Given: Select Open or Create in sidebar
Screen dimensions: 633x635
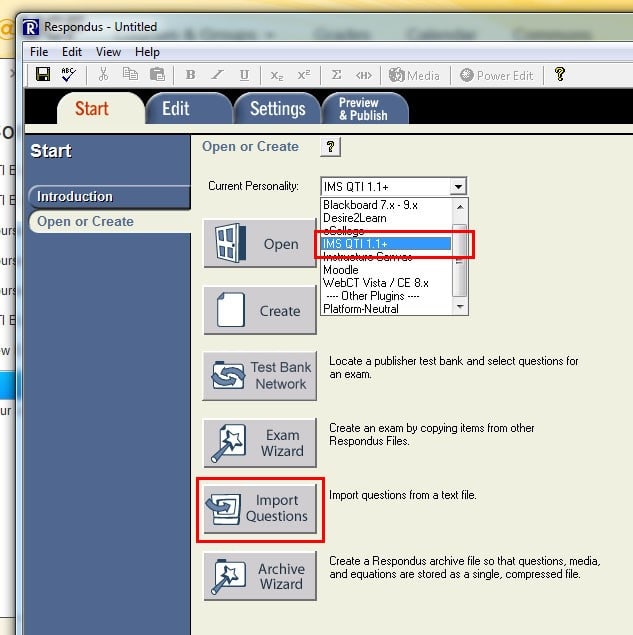Looking at the screenshot, I should click(110, 222).
